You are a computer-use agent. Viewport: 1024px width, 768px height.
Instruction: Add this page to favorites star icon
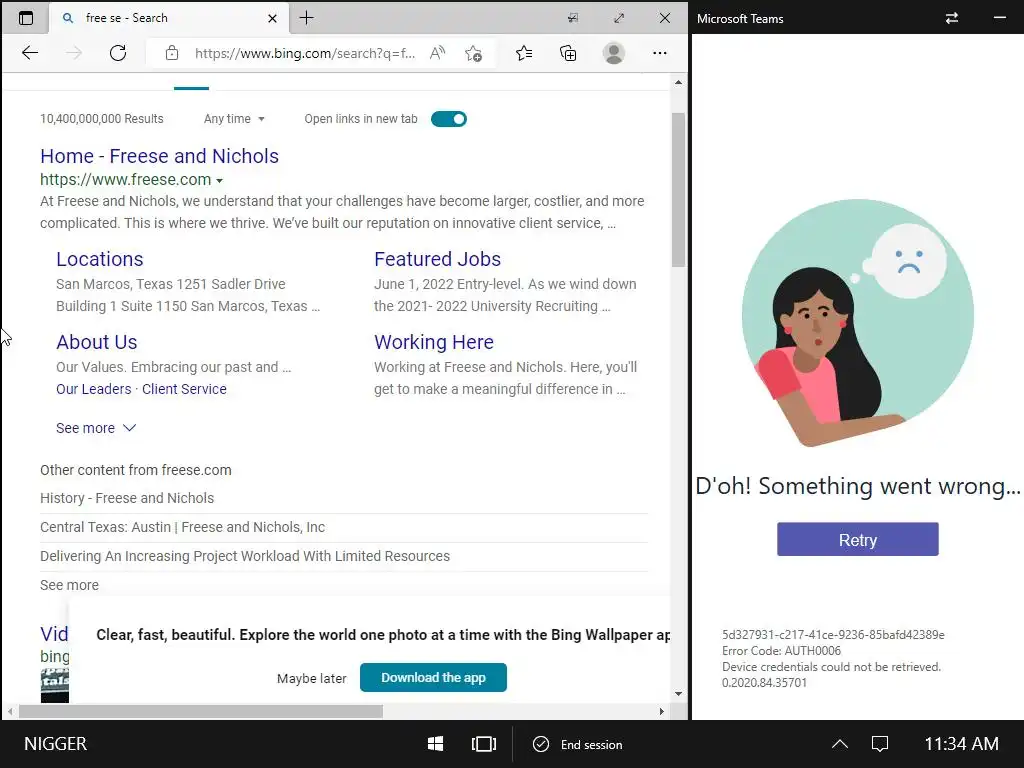(x=473, y=53)
